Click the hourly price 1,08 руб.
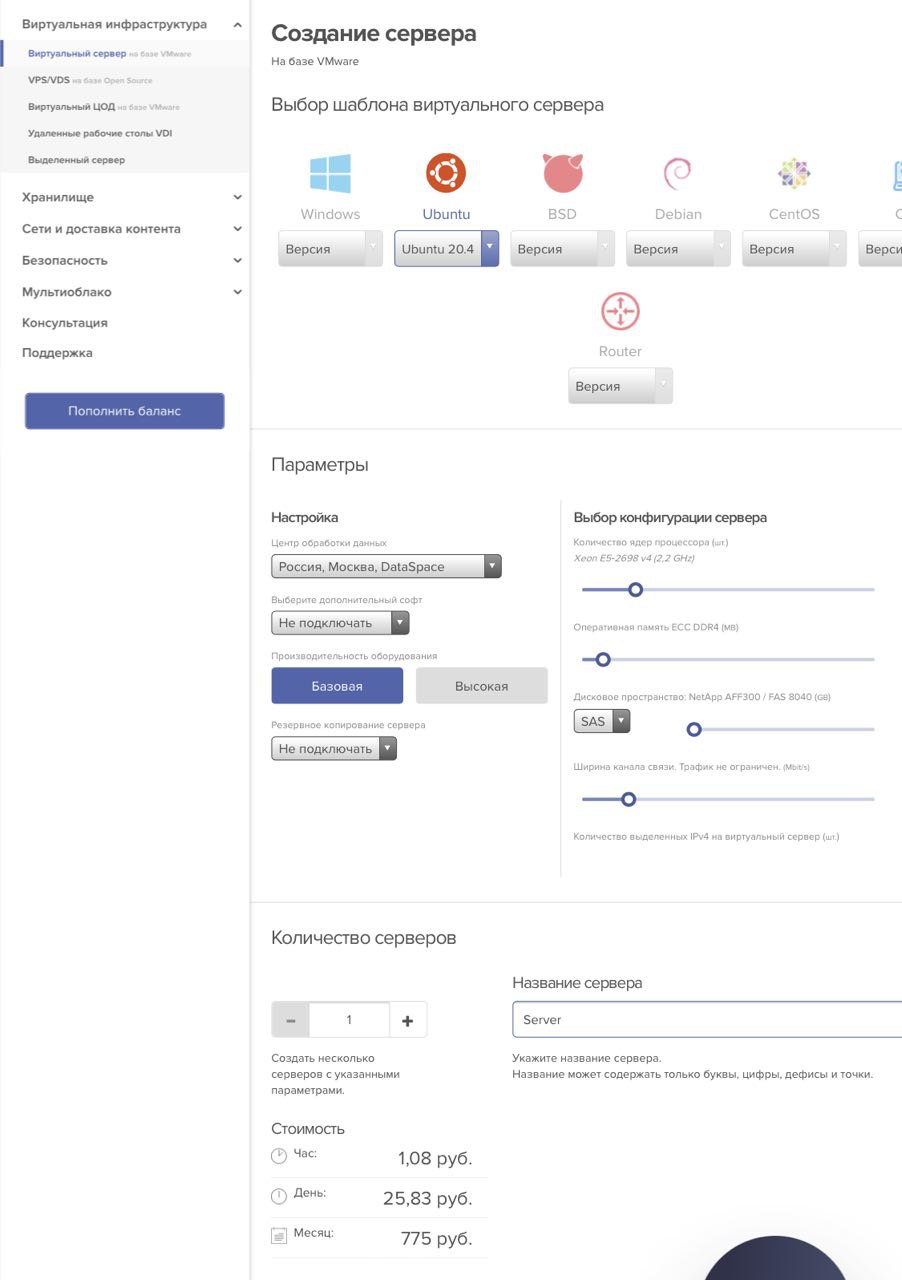This screenshot has width=902, height=1280. pyautogui.click(x=435, y=1158)
